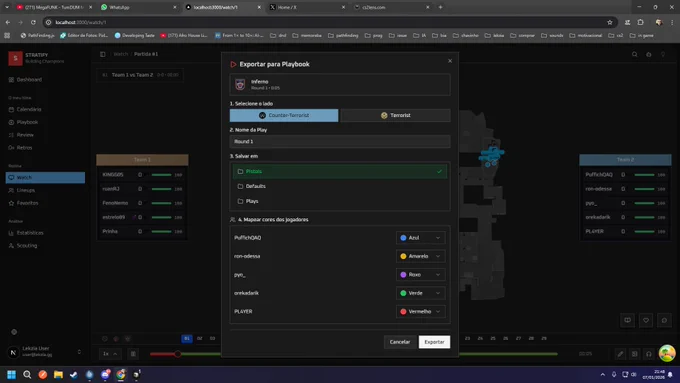Click the heart favorite icon
The height and width of the screenshot is (383, 680).
click(646, 321)
